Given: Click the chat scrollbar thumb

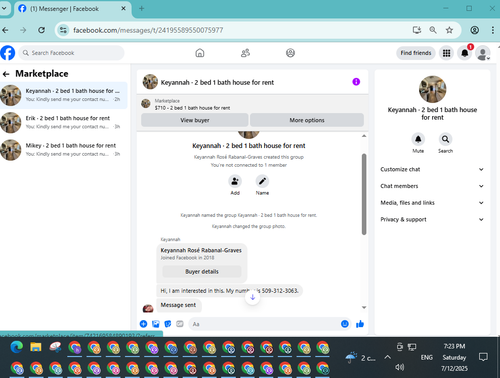Looking at the screenshot, I should point(364,194).
